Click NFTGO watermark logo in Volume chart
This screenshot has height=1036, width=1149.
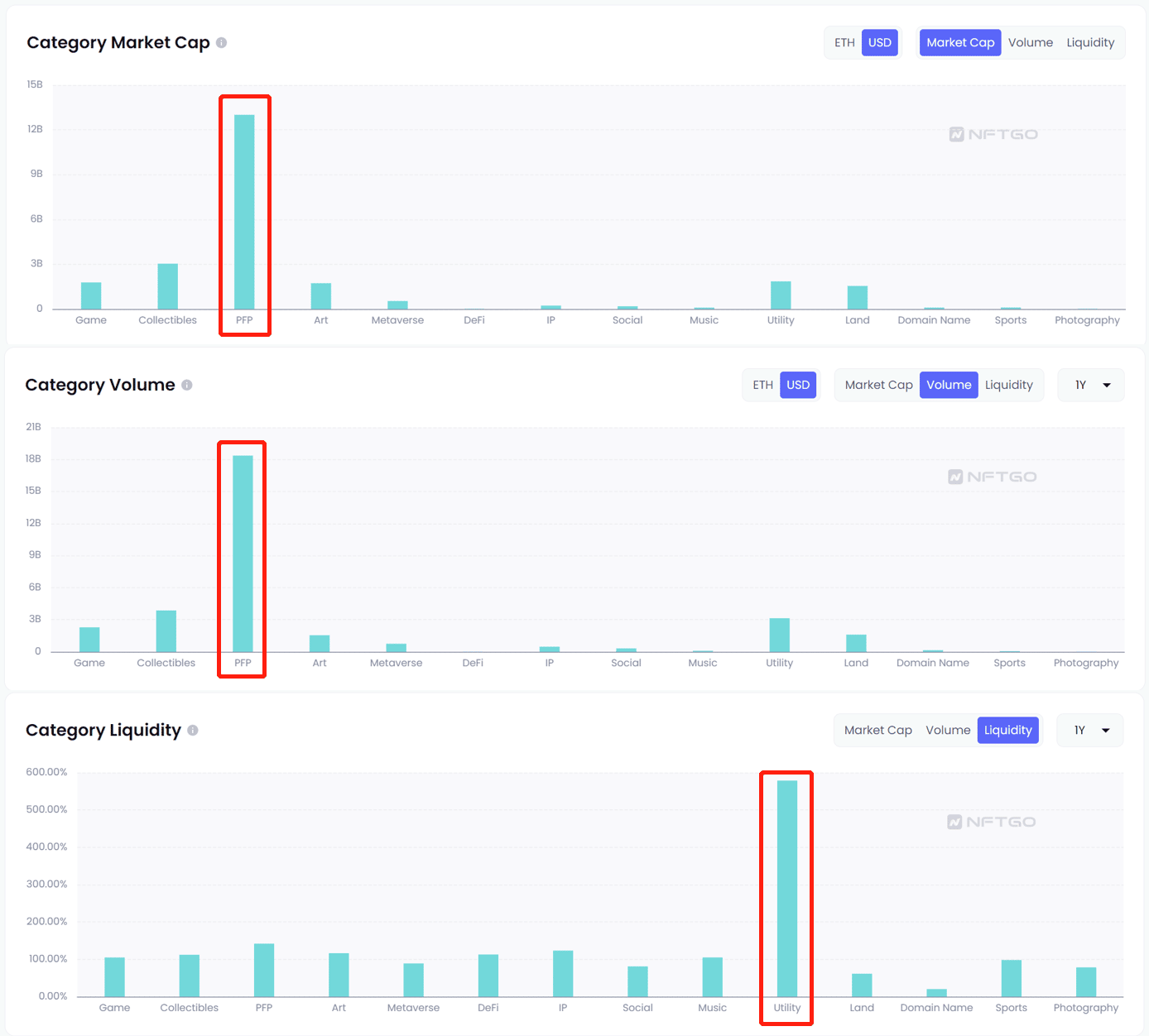(992, 477)
